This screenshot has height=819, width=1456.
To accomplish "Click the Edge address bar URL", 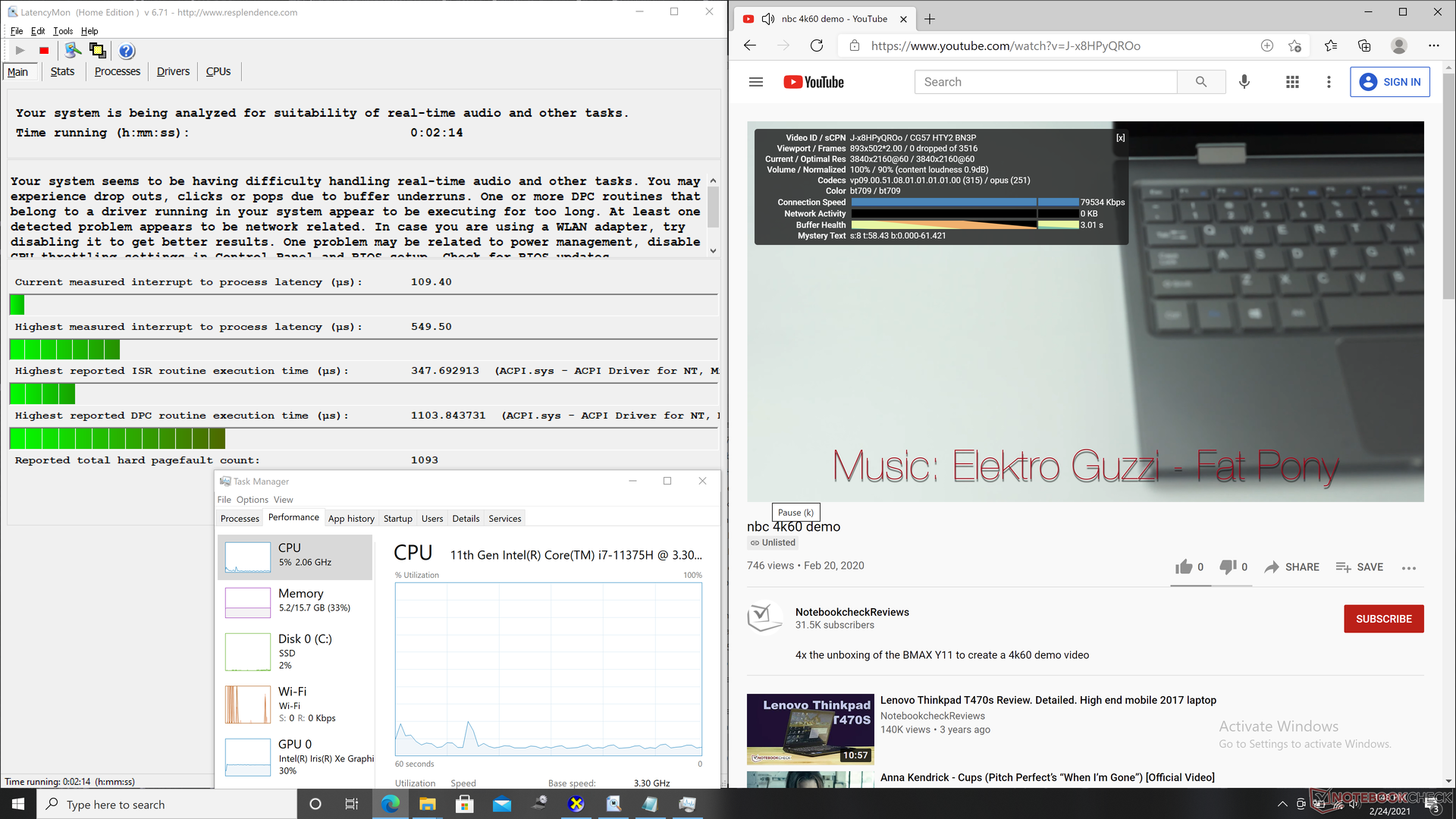I will [x=1006, y=46].
